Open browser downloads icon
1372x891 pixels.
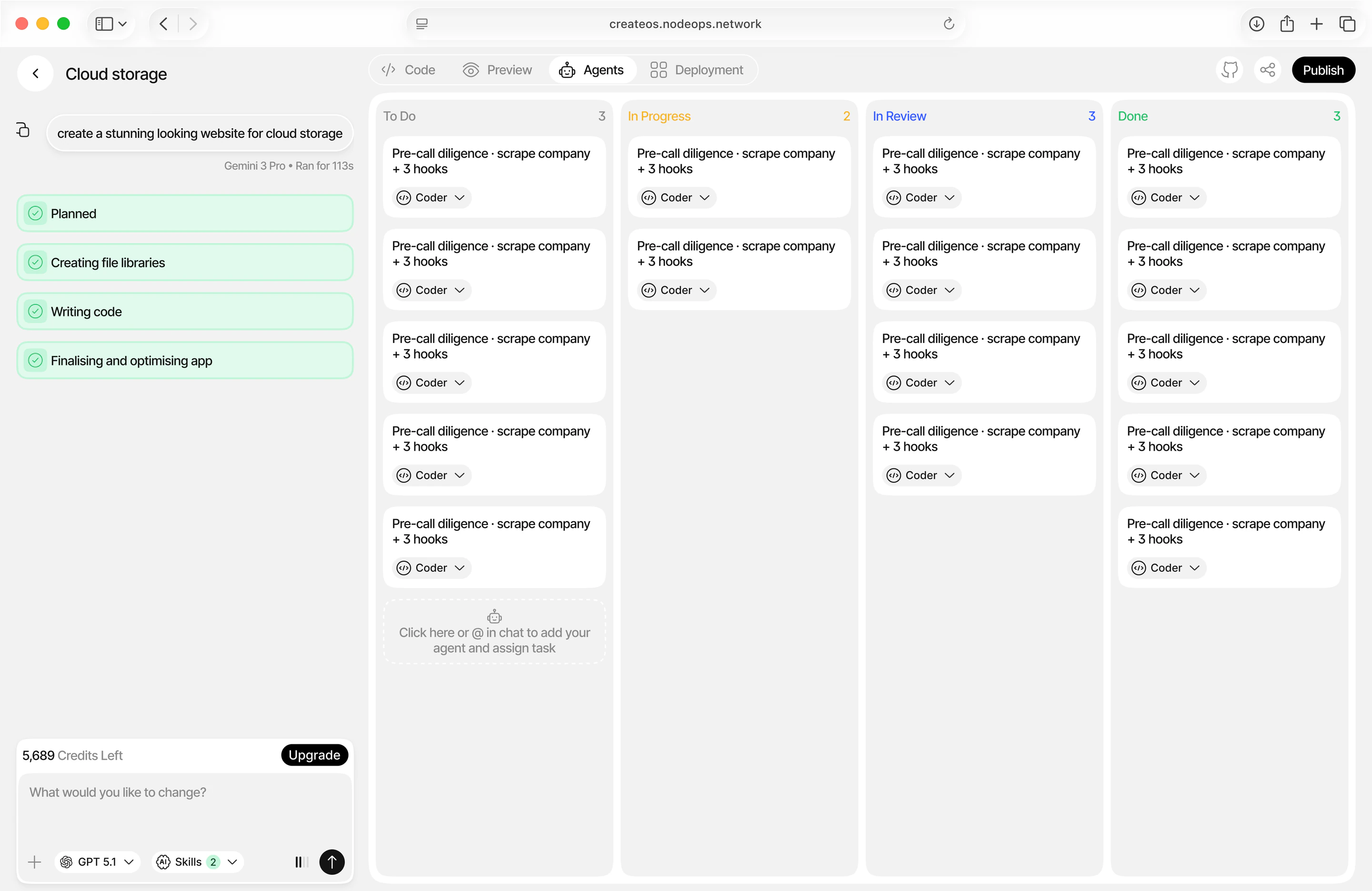[1257, 24]
